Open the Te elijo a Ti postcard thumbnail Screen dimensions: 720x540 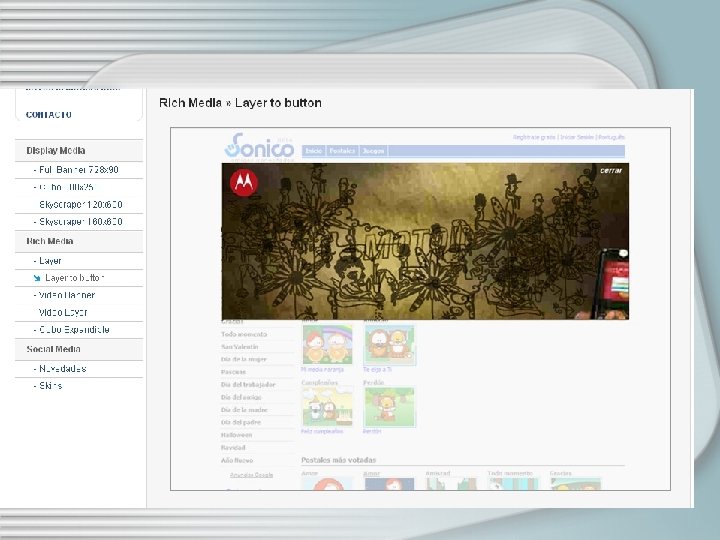point(389,345)
